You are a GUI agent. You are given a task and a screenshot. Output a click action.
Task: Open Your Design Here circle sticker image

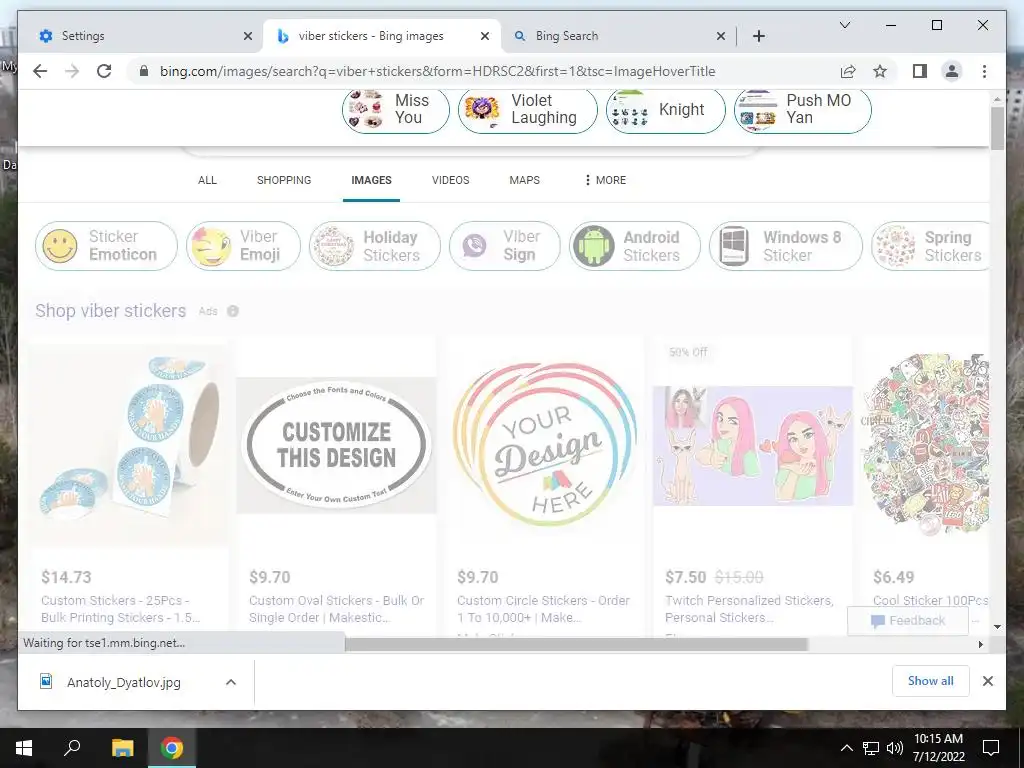point(545,445)
